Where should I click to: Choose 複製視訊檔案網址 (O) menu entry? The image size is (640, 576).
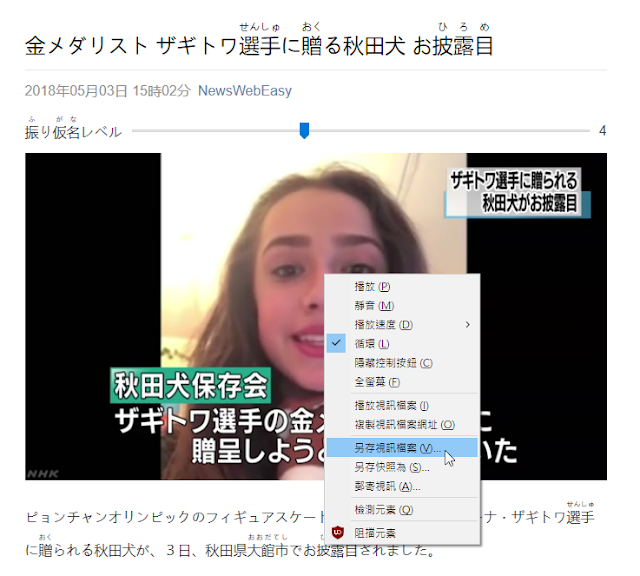tap(402, 425)
